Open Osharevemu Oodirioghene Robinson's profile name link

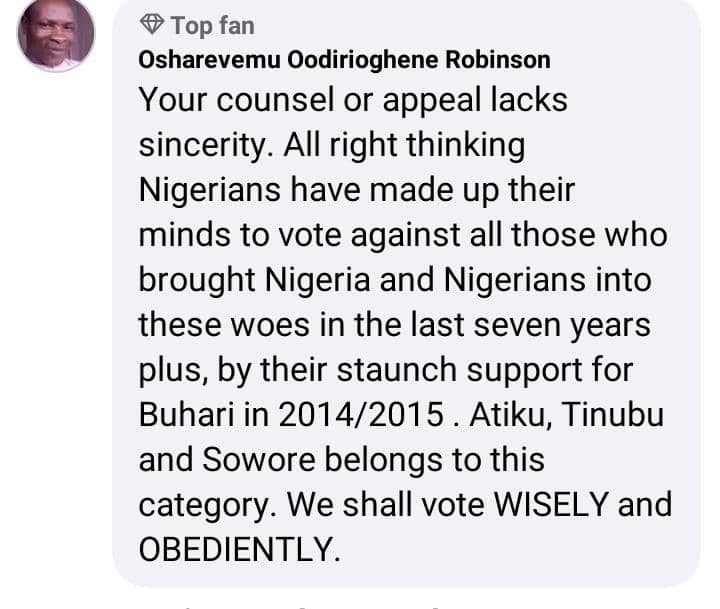[344, 60]
